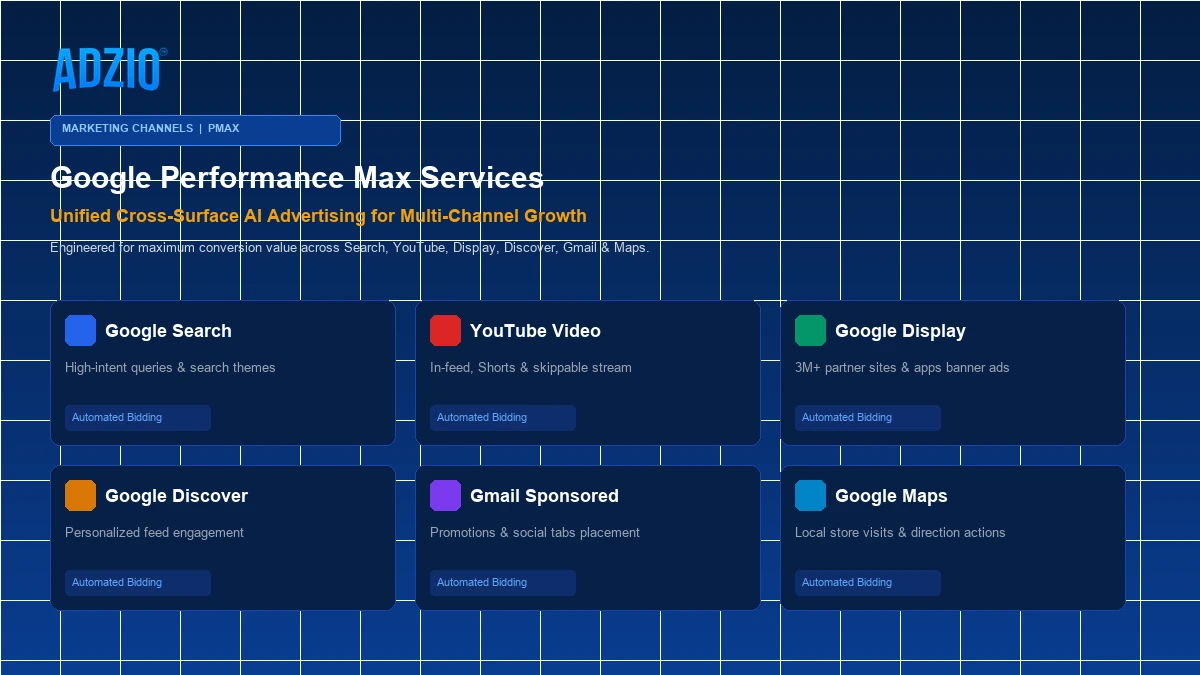Click Automated Bidding tag in Google Maps card
The width and height of the screenshot is (1200, 675).
click(868, 583)
